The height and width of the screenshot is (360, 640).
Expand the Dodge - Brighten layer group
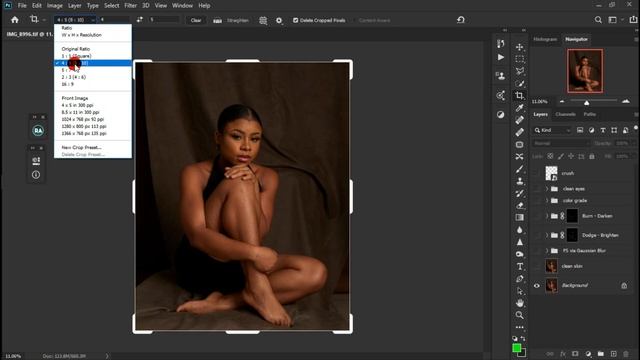[x=547, y=235]
